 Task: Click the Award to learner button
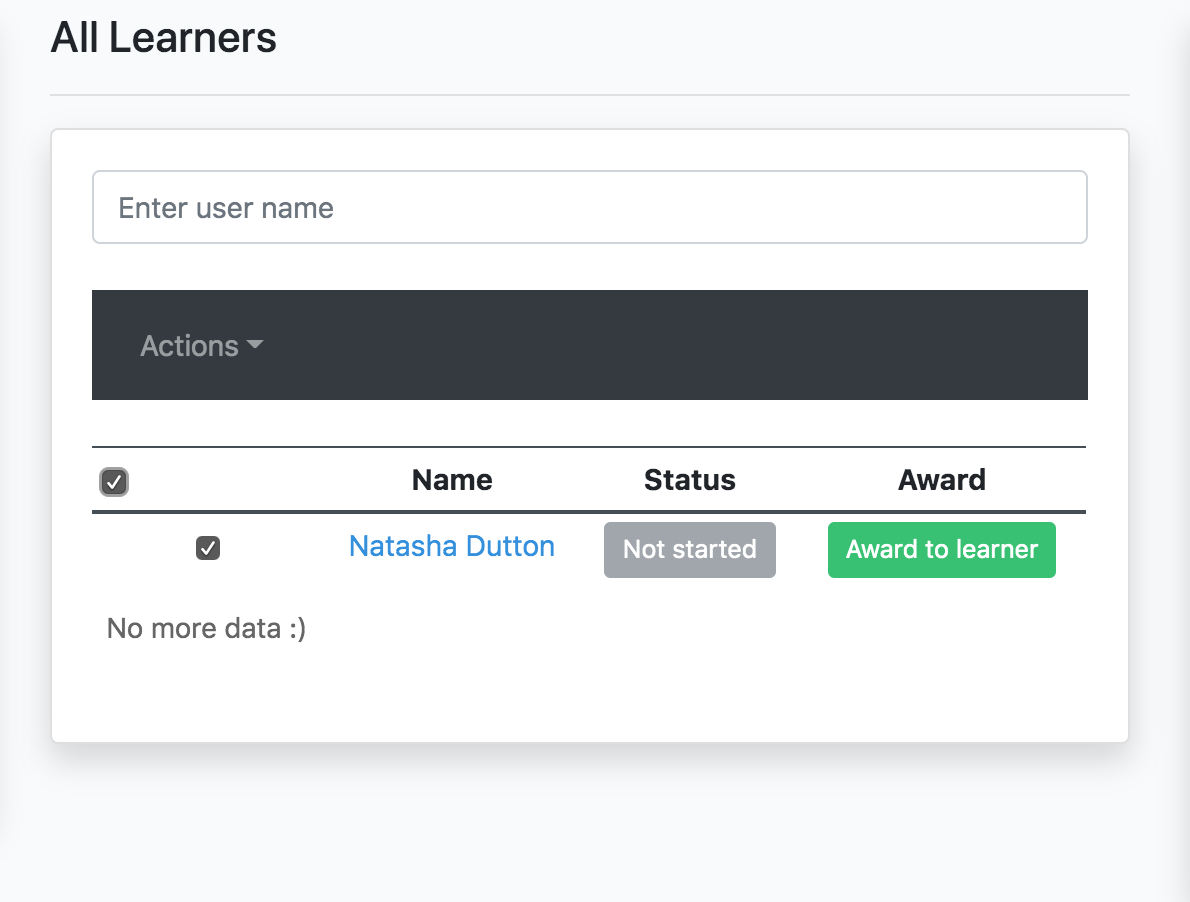point(942,549)
